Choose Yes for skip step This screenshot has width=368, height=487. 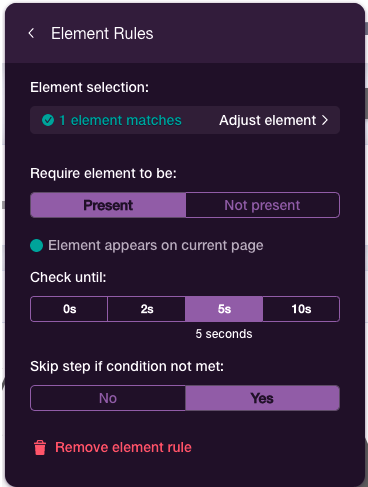pyautogui.click(x=262, y=398)
